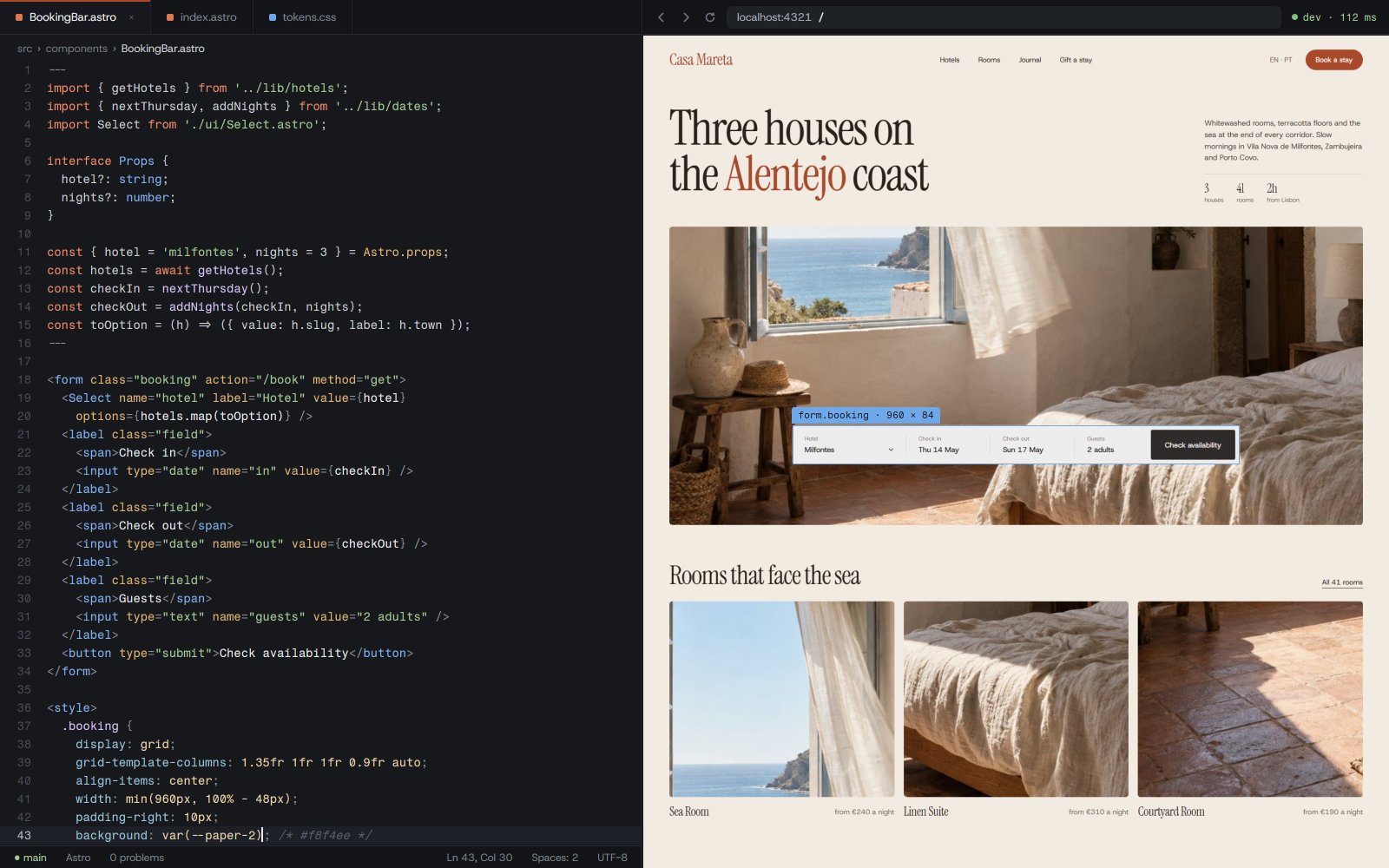
Task: Click the green dev server status dot
Action: (1295, 17)
